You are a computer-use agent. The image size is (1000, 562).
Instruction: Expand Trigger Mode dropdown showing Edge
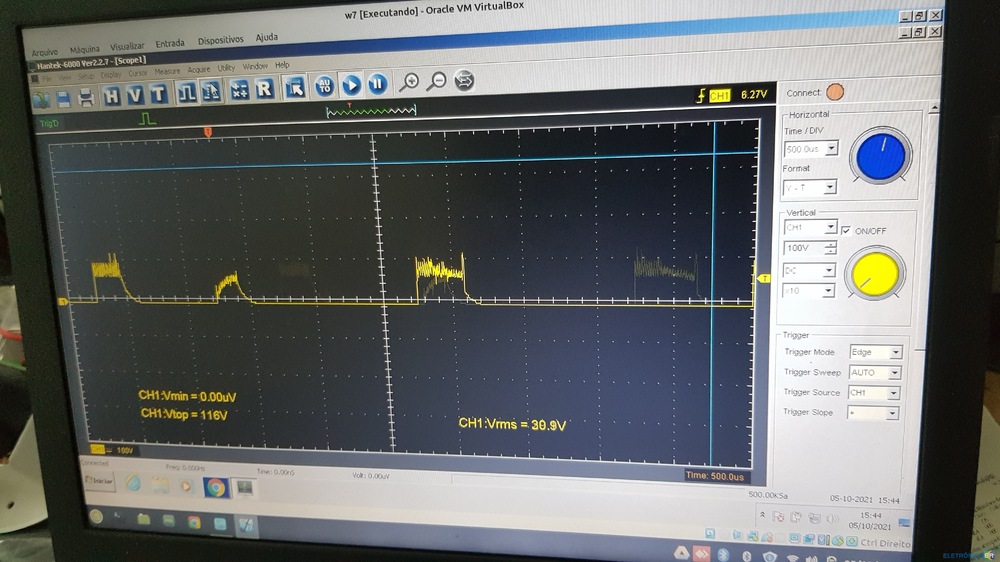[895, 352]
